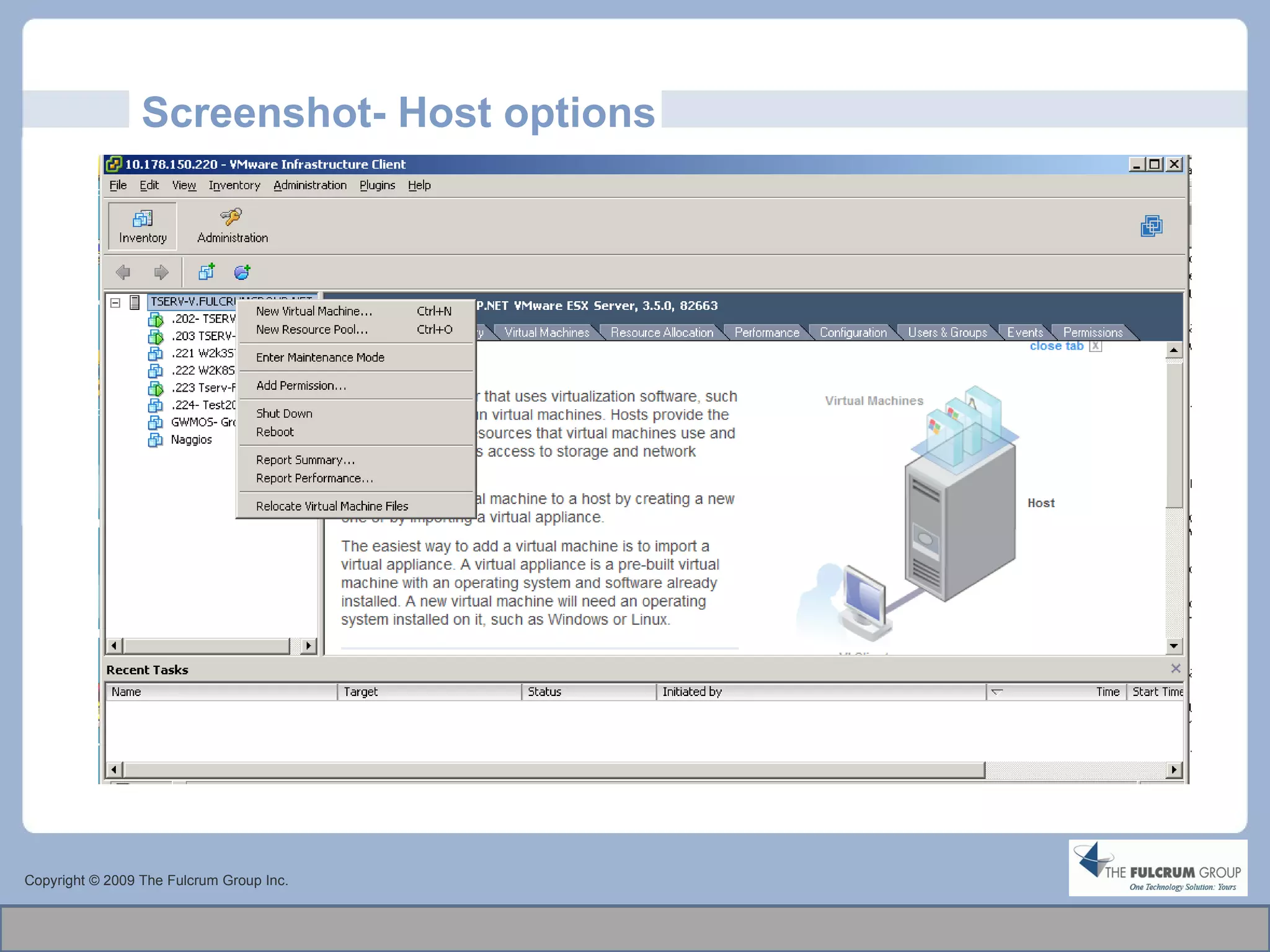The image size is (1270, 952).
Task: Open the Administration menu
Action: click(x=310, y=185)
